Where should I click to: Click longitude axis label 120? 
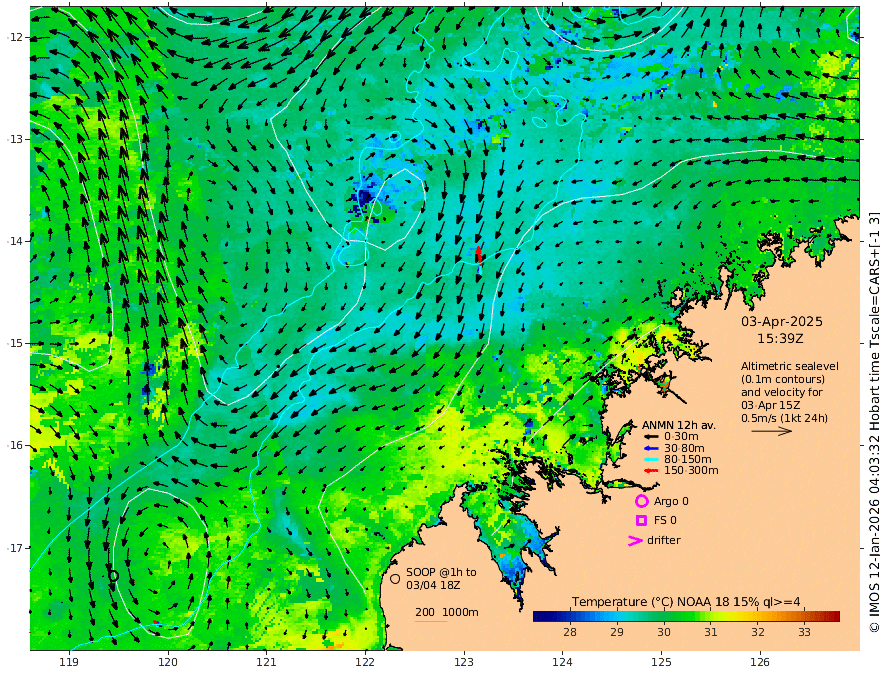pyautogui.click(x=168, y=662)
